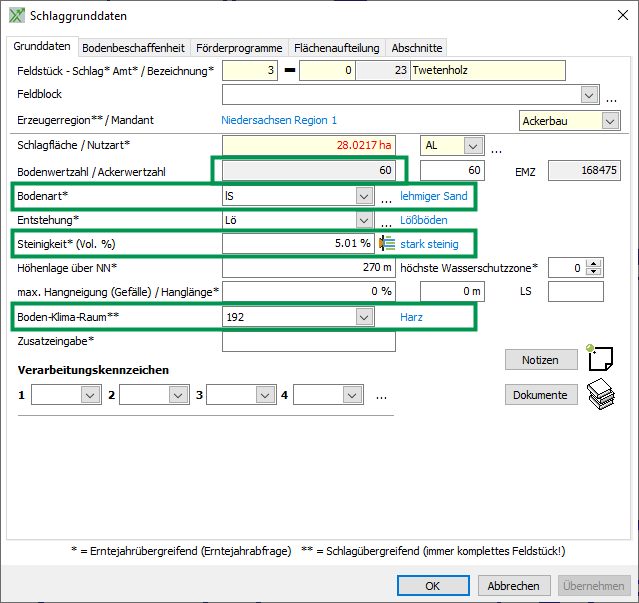Open the Förderprogramme tab

(x=238, y=47)
